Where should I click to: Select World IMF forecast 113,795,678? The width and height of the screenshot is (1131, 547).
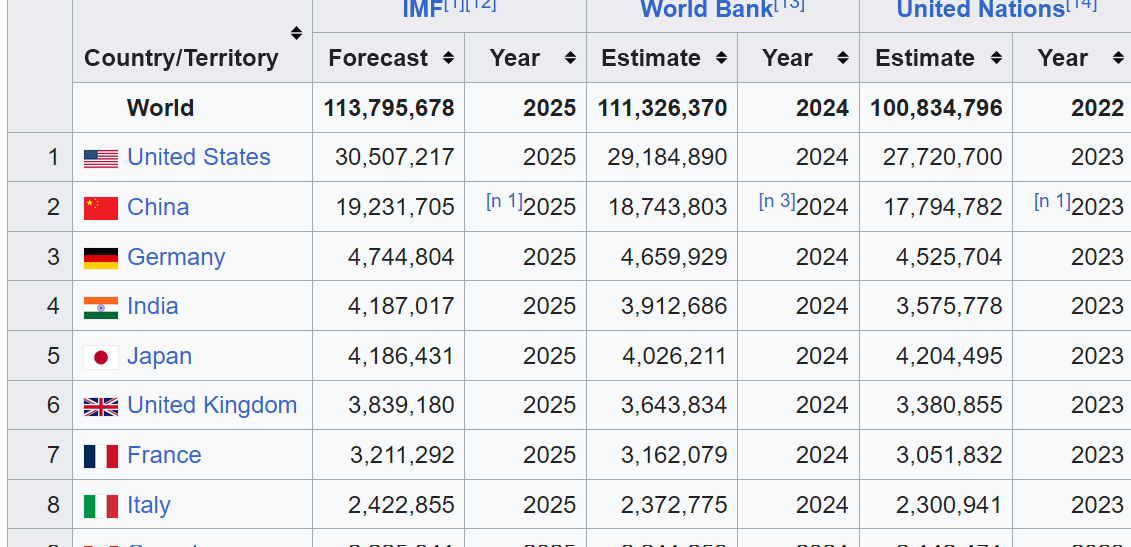[389, 108]
